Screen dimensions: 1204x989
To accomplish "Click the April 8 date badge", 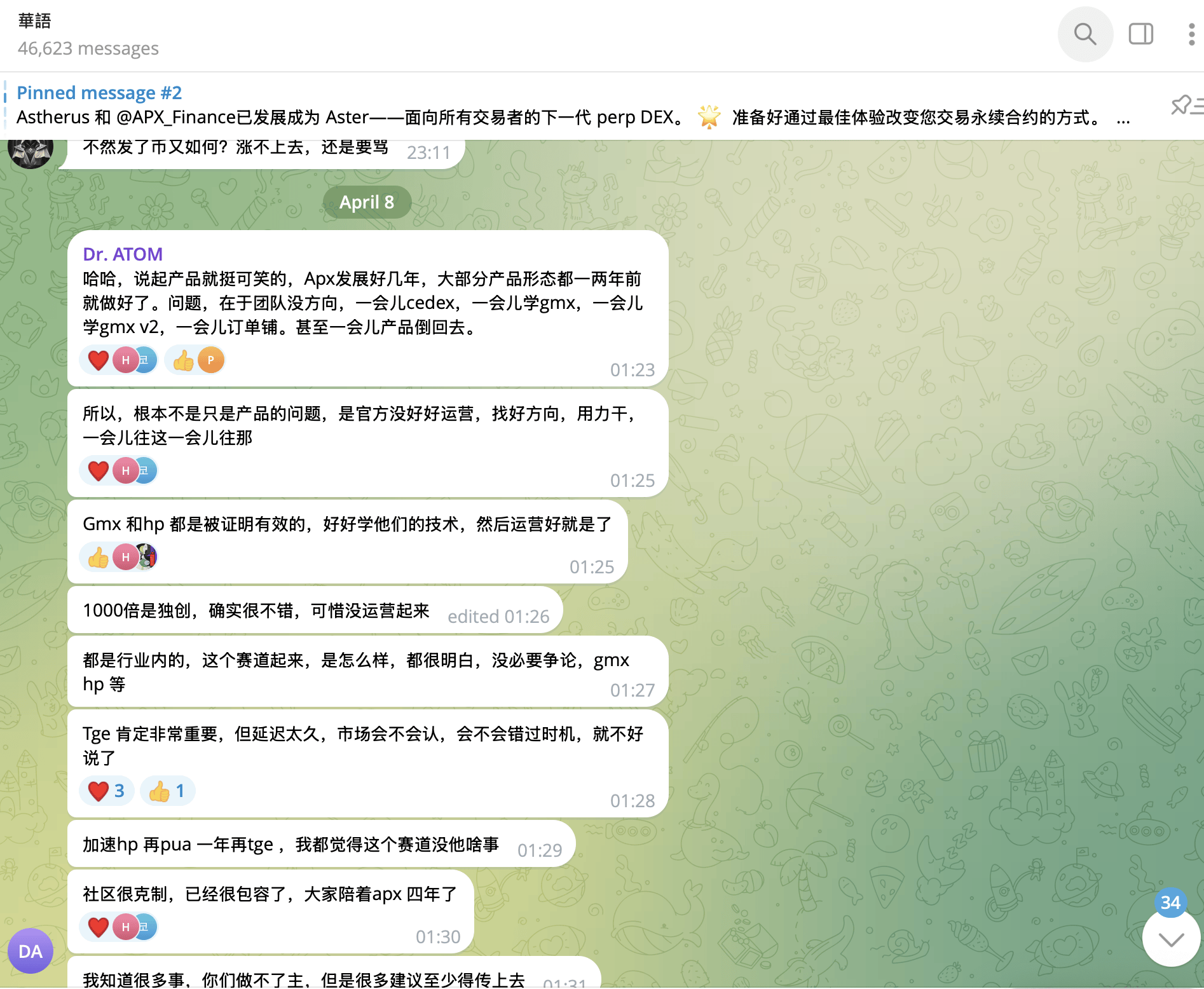I will [x=367, y=202].
